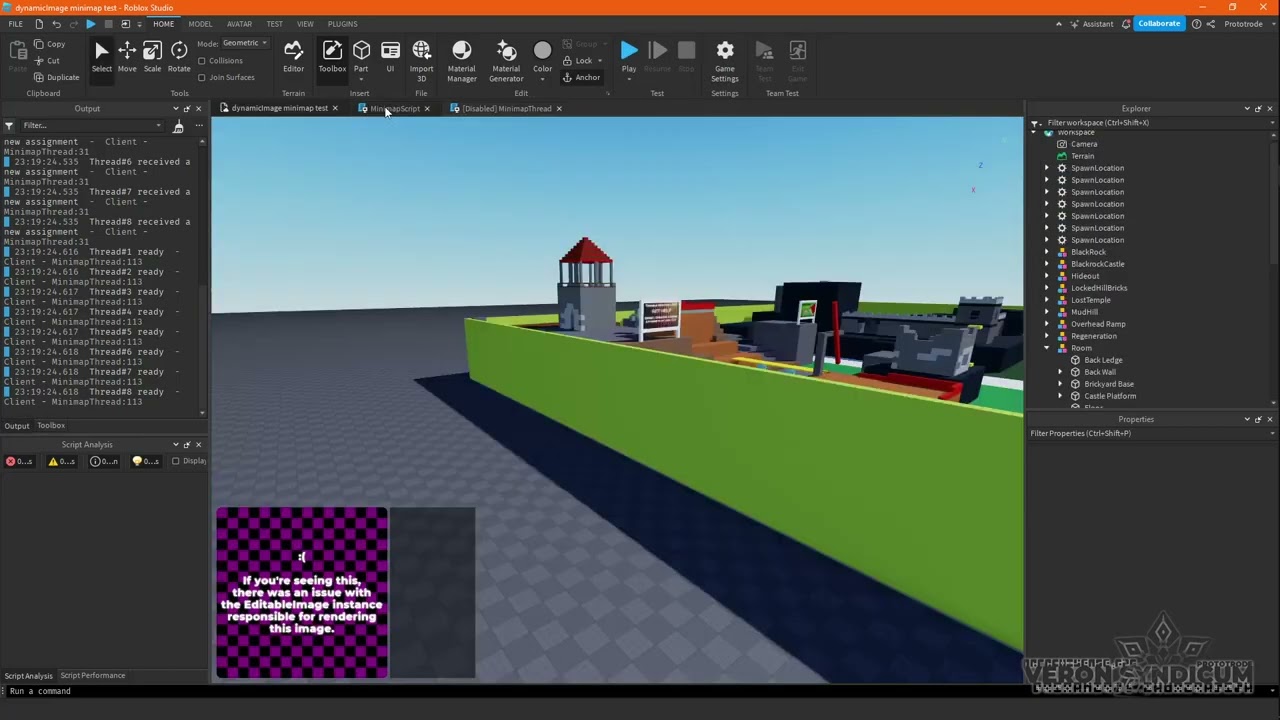Image resolution: width=1280 pixels, height=720 pixels.
Task: Expand the Back Wall part in Explorer
Action: click(x=1061, y=372)
